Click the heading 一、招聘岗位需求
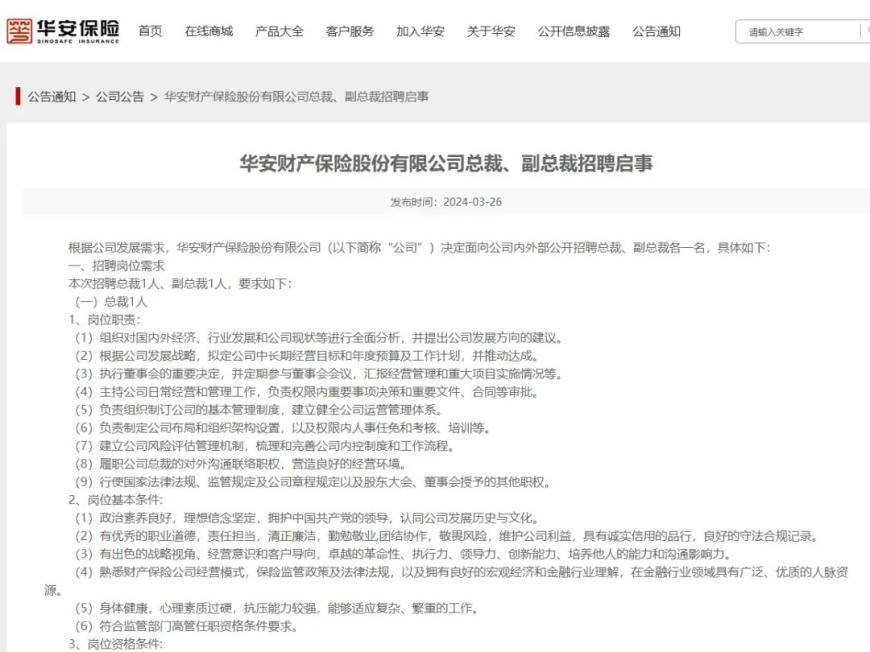 click(117, 265)
